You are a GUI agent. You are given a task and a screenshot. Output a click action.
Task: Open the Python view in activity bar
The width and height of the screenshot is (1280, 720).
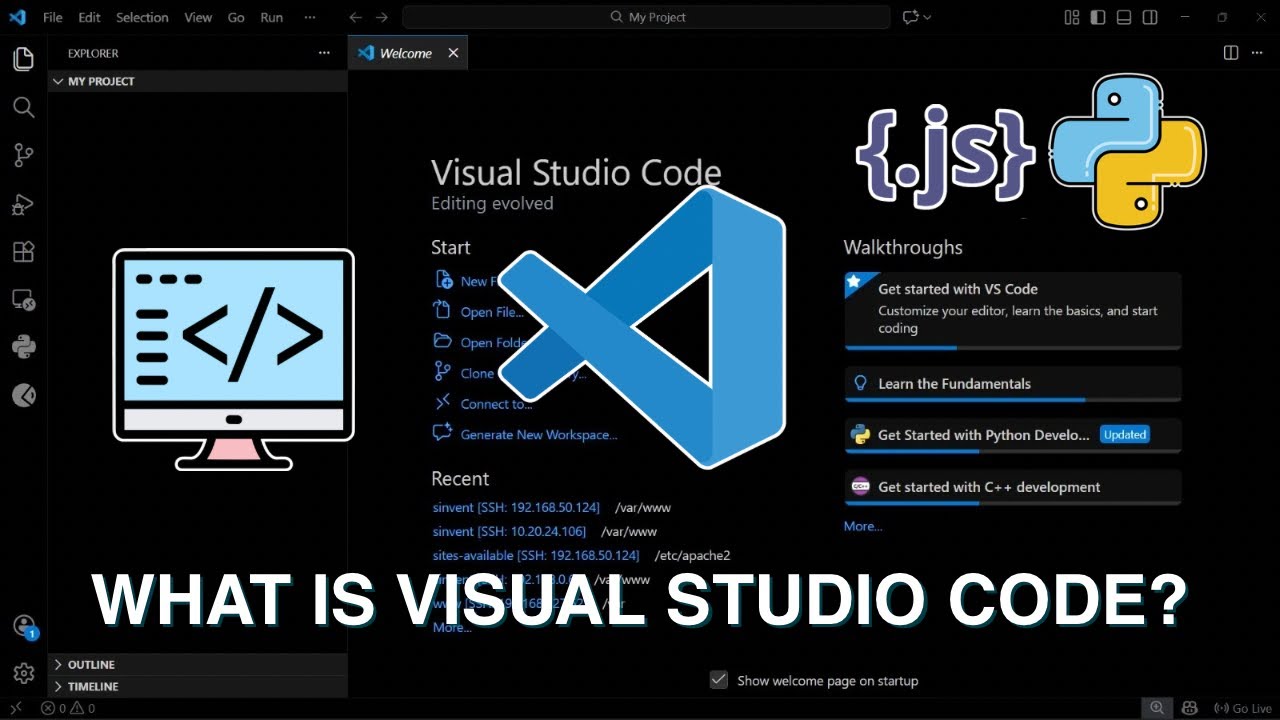tap(23, 347)
